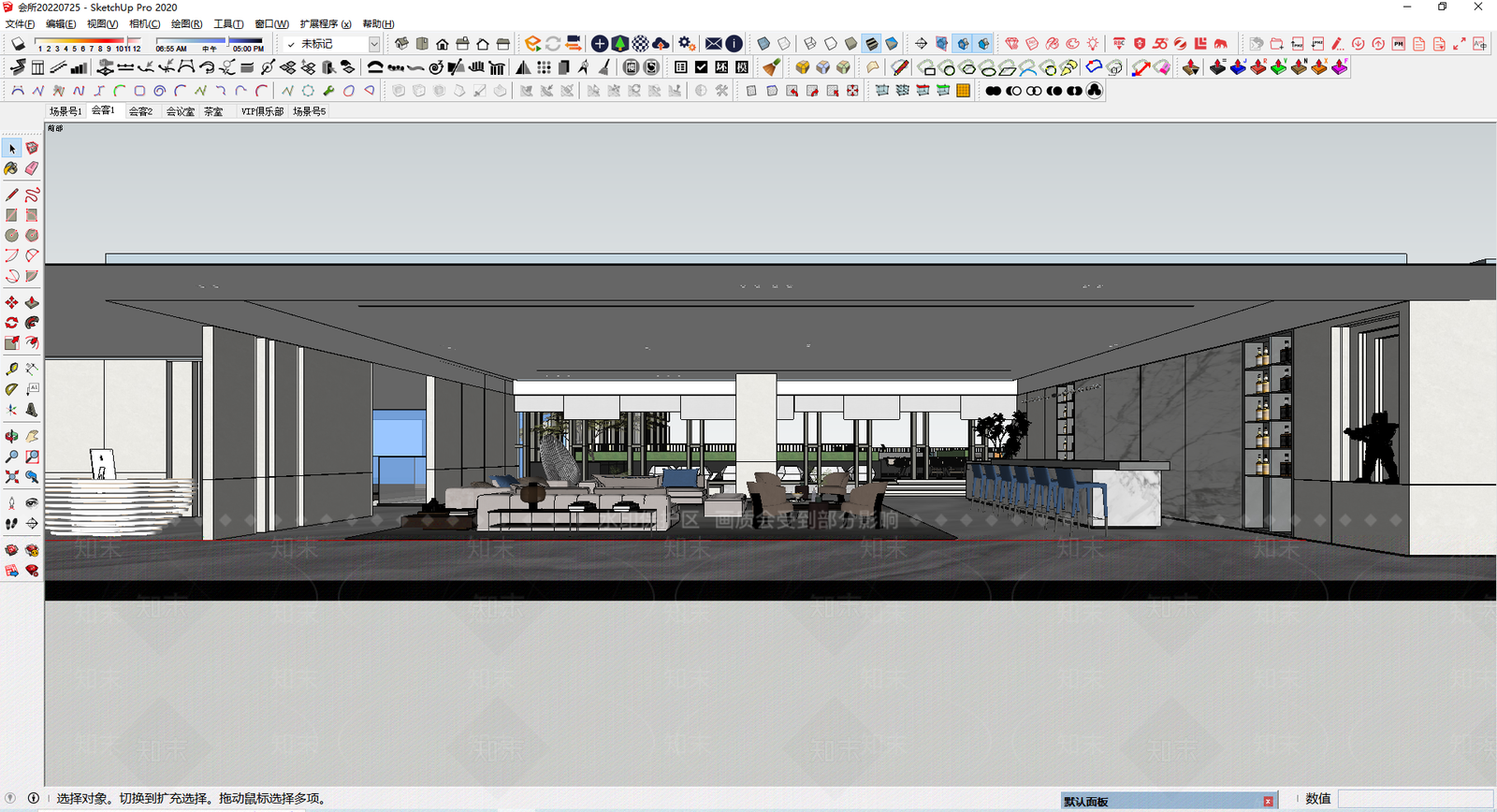Select the Rotate tool
The width and height of the screenshot is (1497, 812).
11,323
